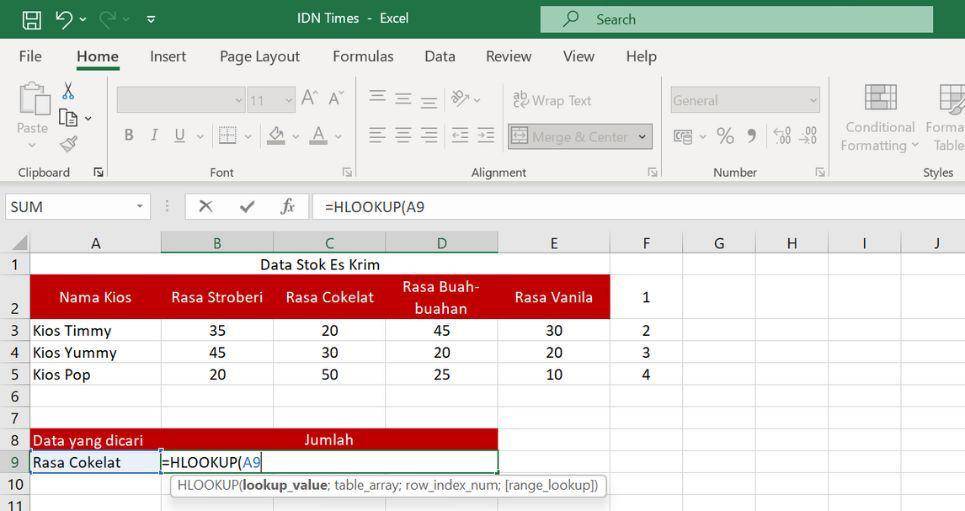Open the Number dialog launcher
965x511 pixels.
(x=820, y=172)
